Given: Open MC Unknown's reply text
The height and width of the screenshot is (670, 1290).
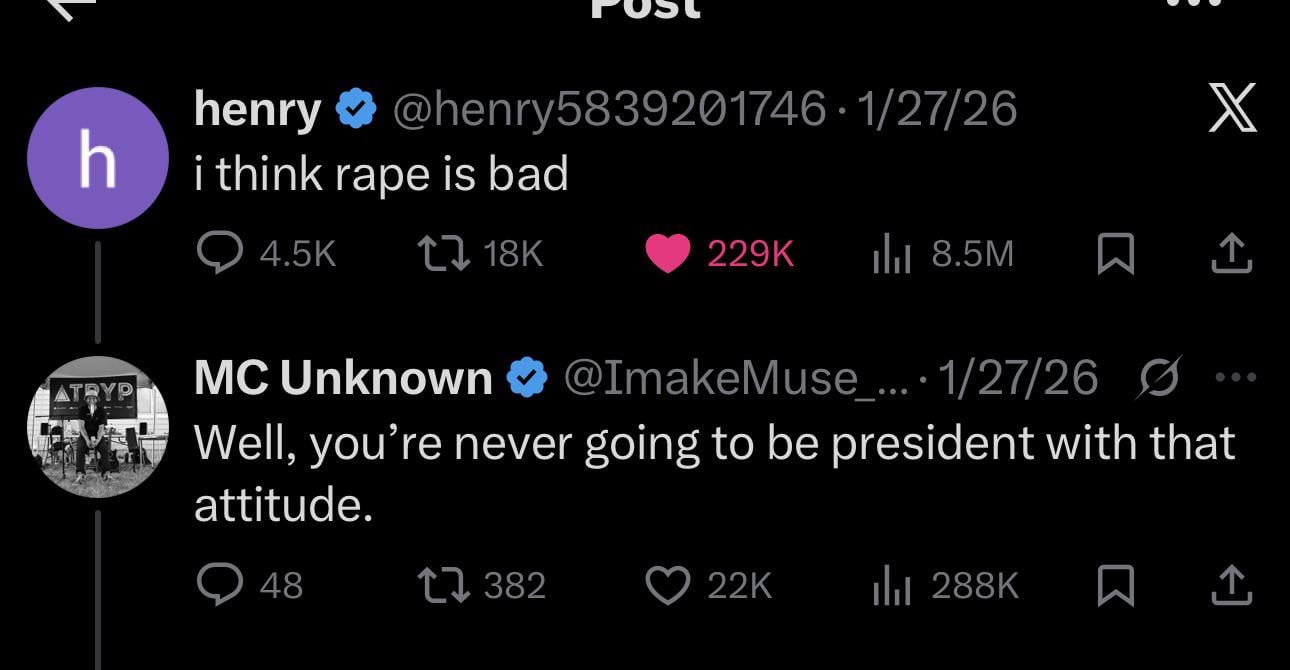Looking at the screenshot, I should 713,473.
